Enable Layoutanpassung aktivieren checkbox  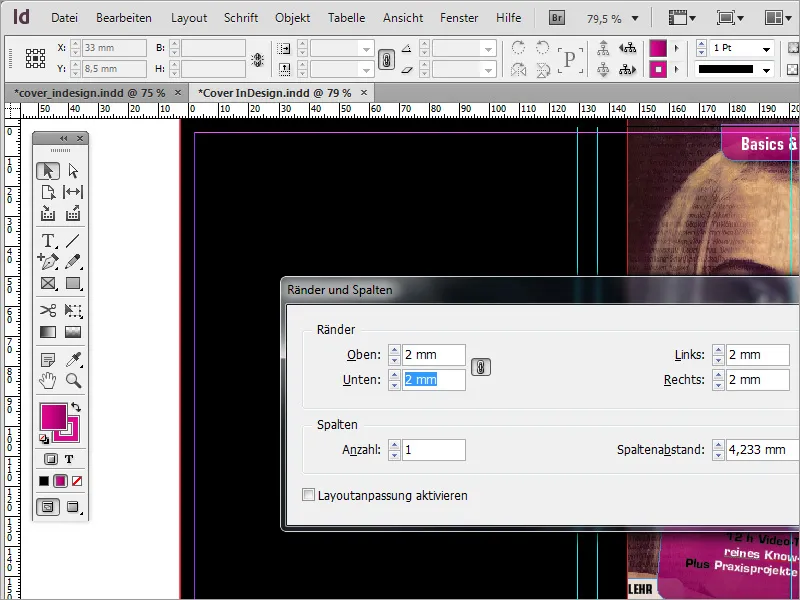point(309,495)
